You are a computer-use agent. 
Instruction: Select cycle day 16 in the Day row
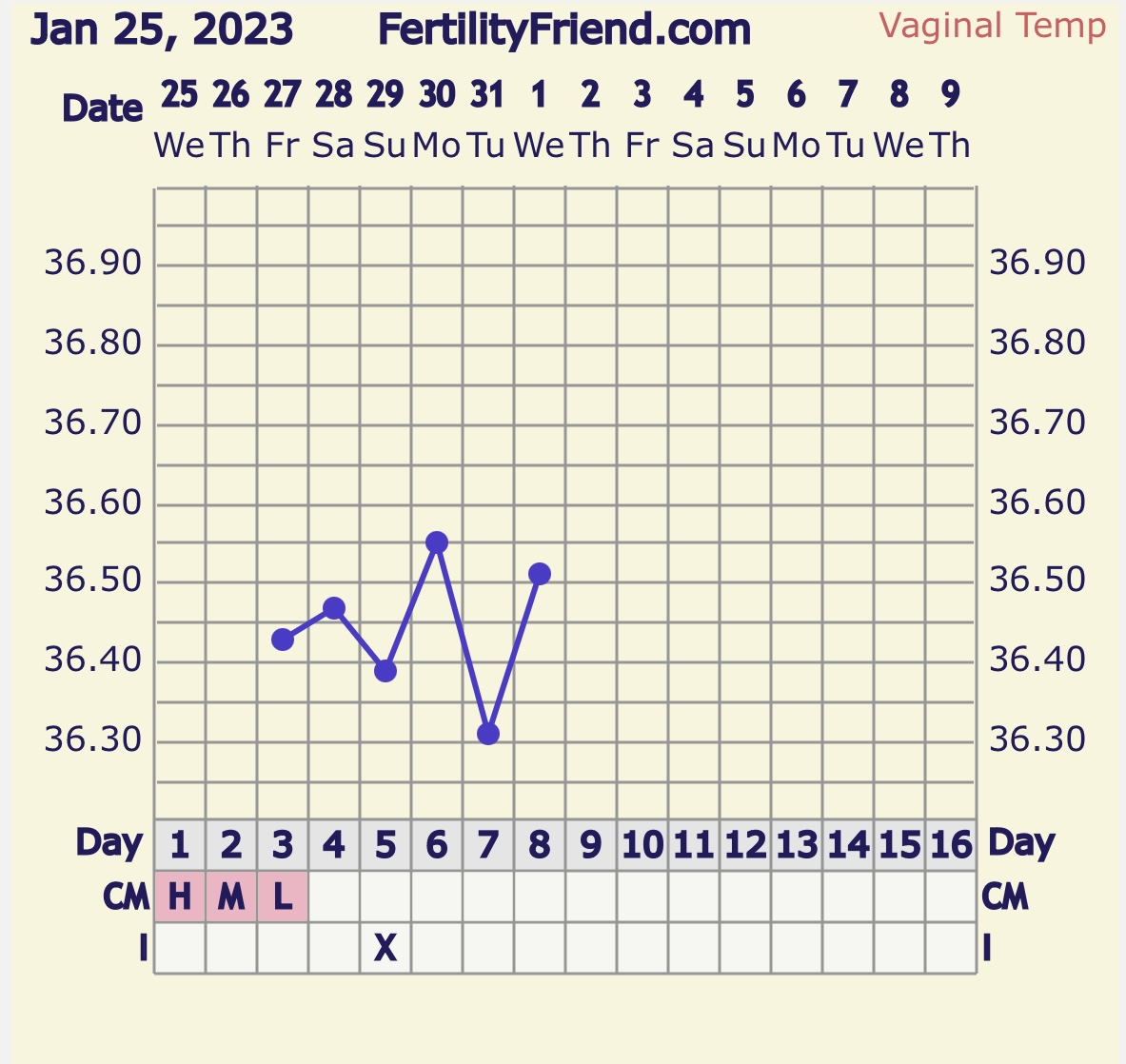click(951, 845)
